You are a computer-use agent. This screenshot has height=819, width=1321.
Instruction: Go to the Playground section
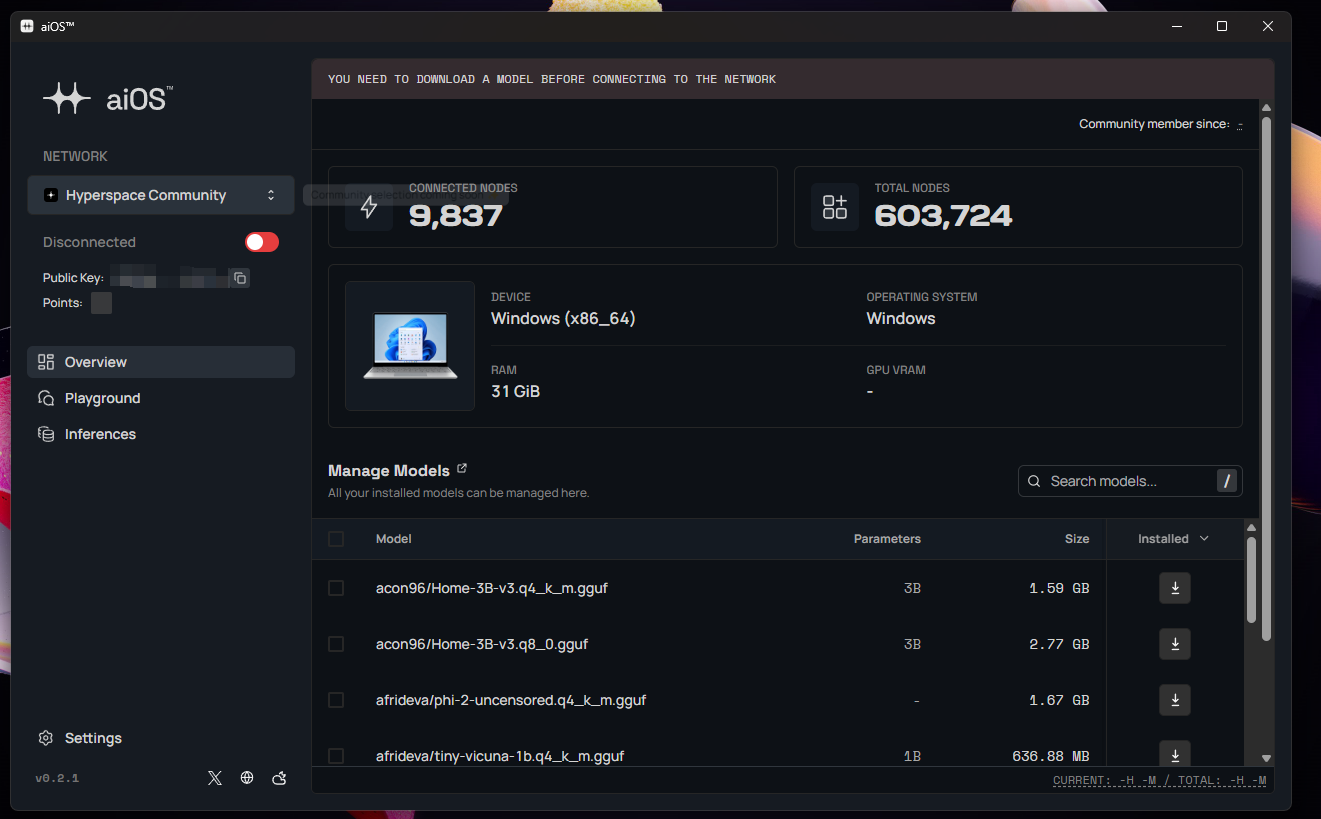point(102,398)
